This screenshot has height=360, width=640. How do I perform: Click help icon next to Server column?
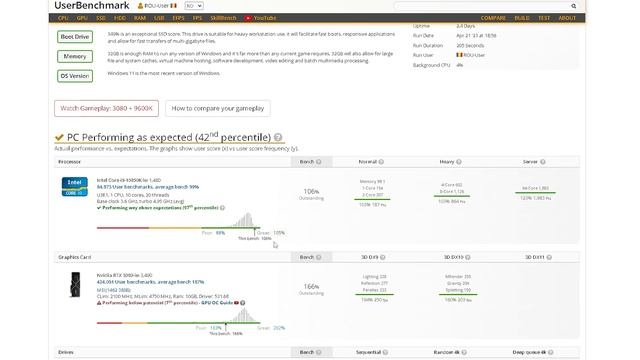pos(543,162)
